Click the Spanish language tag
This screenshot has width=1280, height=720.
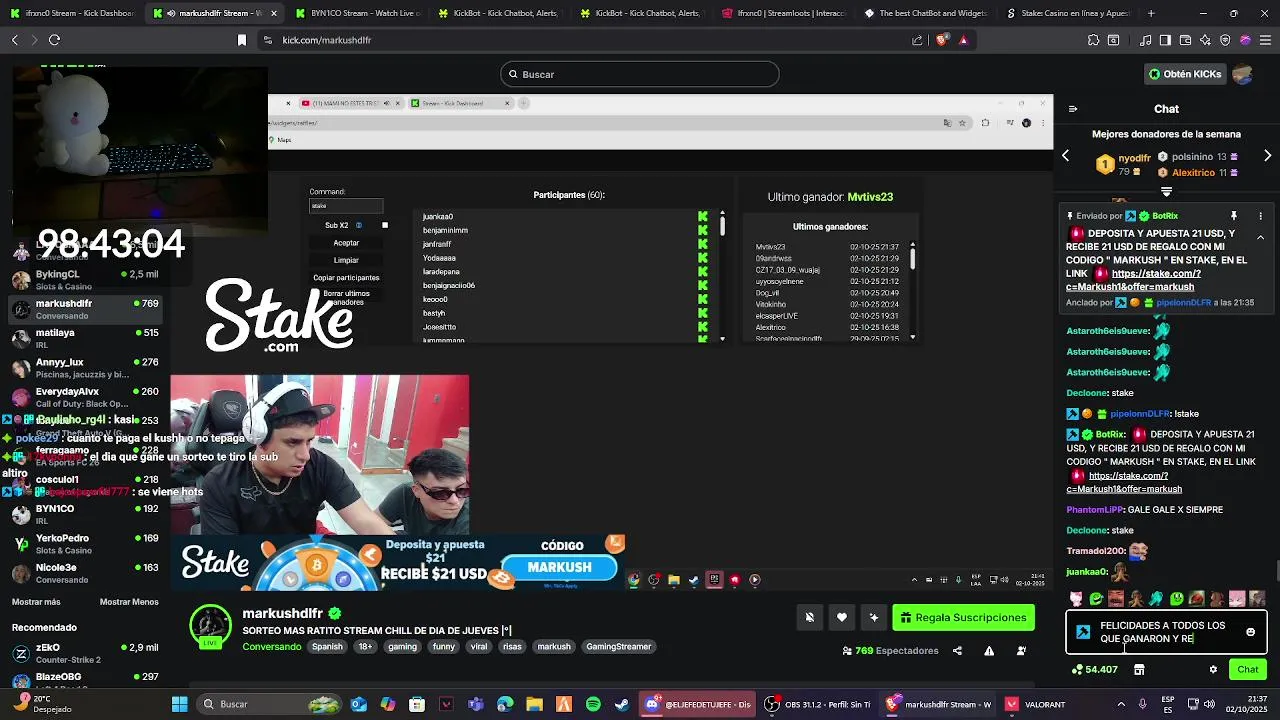[x=327, y=647]
